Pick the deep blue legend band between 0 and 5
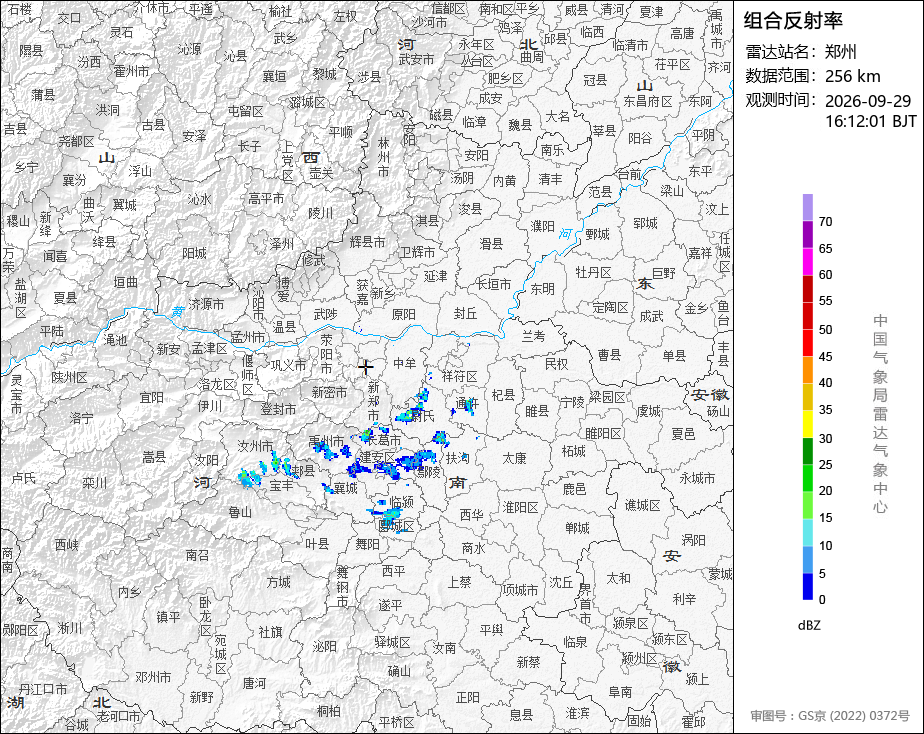 point(807,587)
